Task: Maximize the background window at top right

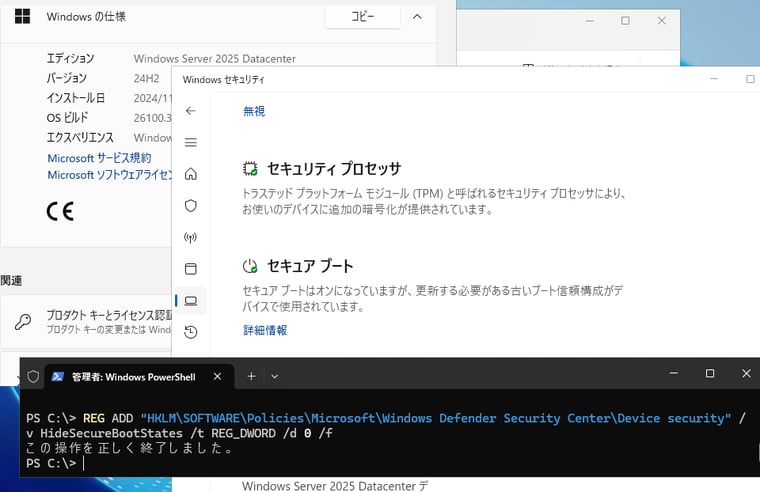Action: tap(625, 20)
